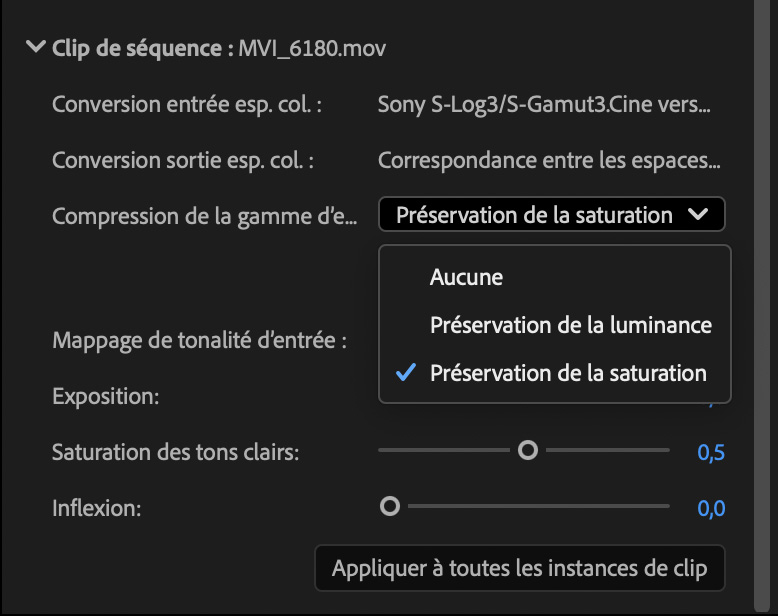Click the Mappage de tonalité d'entrée label
This screenshot has width=778, height=616.
click(x=199, y=340)
